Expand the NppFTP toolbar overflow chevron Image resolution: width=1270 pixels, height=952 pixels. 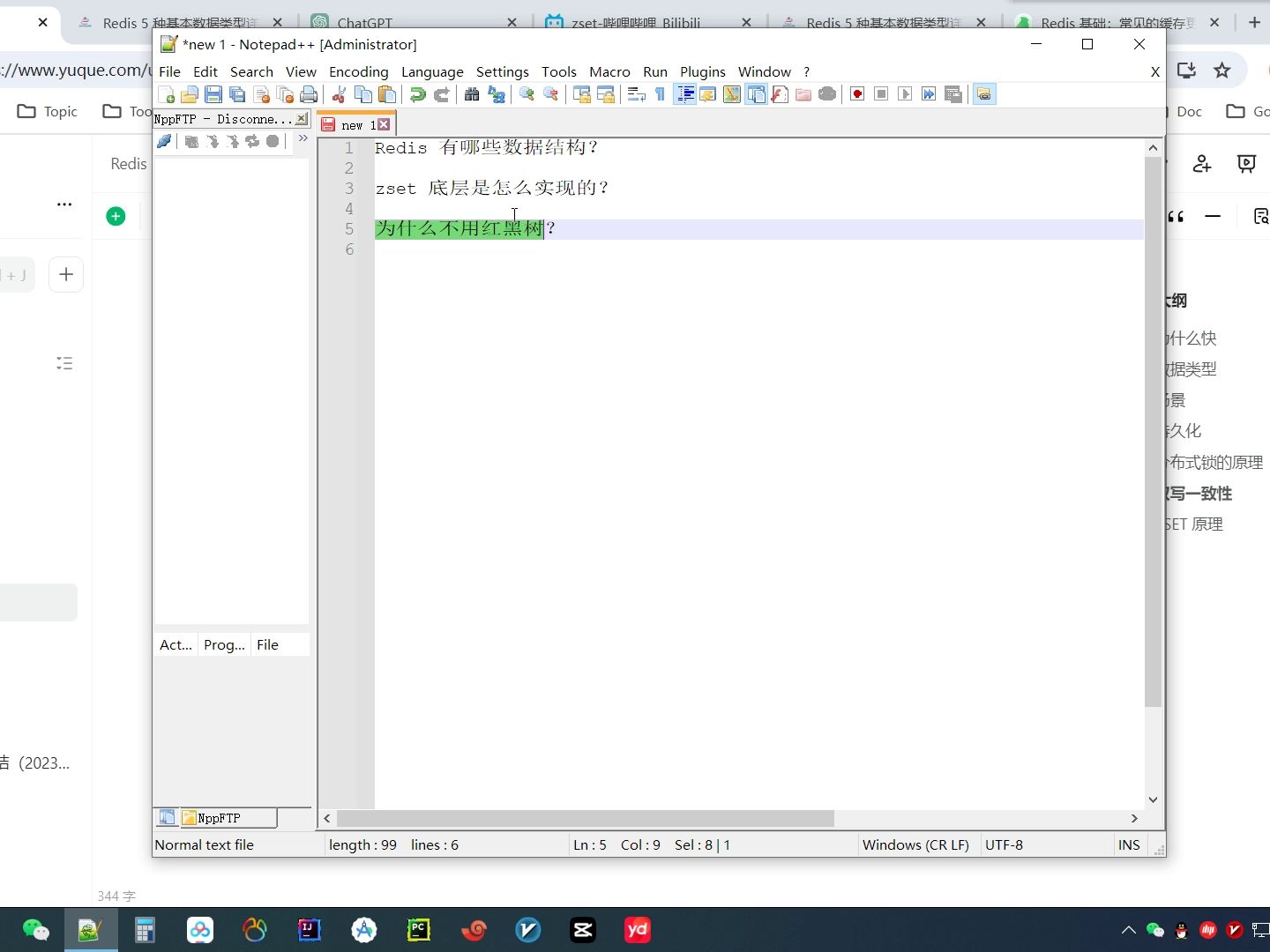point(303,138)
